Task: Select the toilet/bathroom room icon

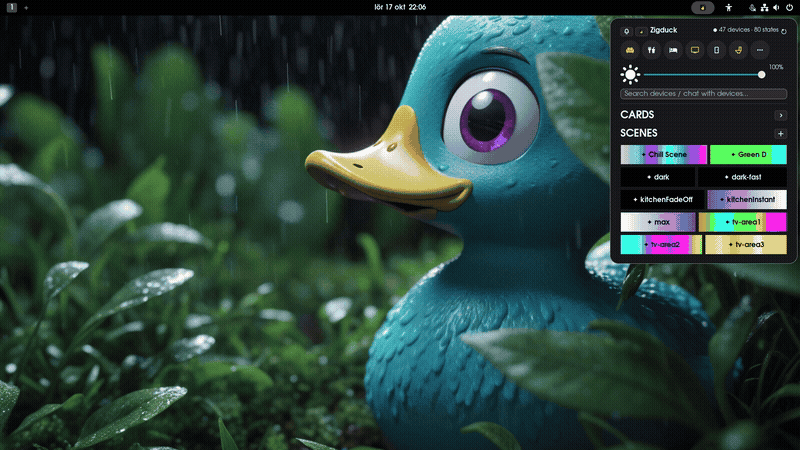Action: click(x=738, y=50)
